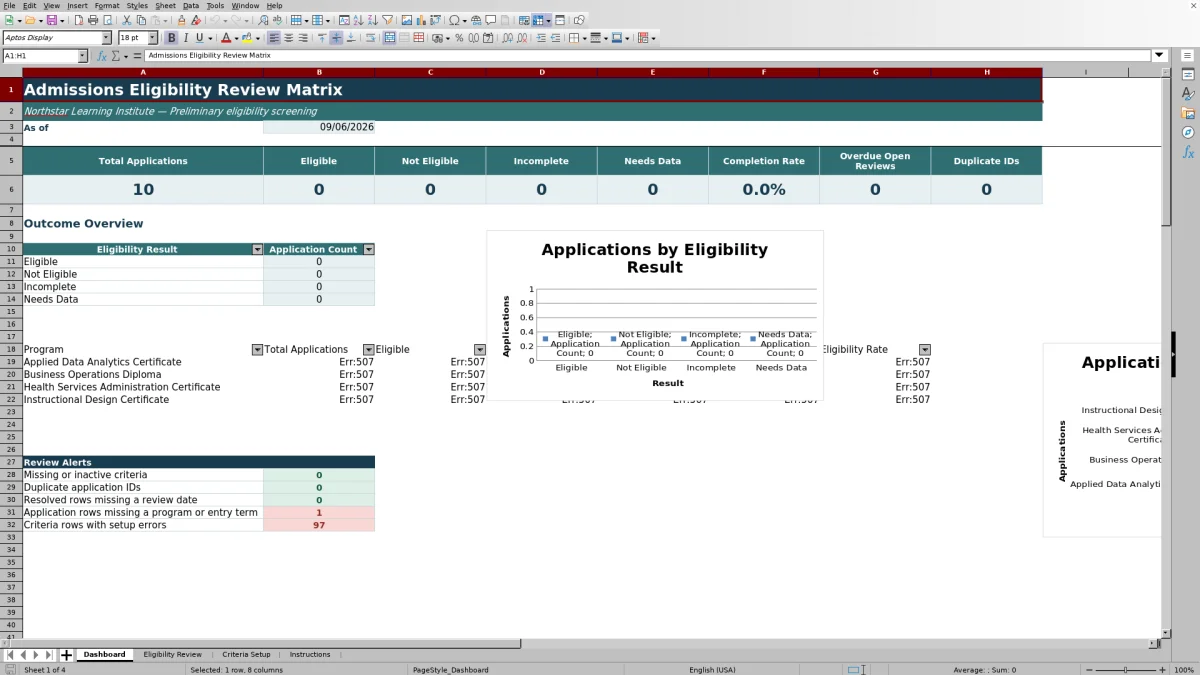Click the Export as PDF icon
The height and width of the screenshot is (675, 1200).
[78, 20]
